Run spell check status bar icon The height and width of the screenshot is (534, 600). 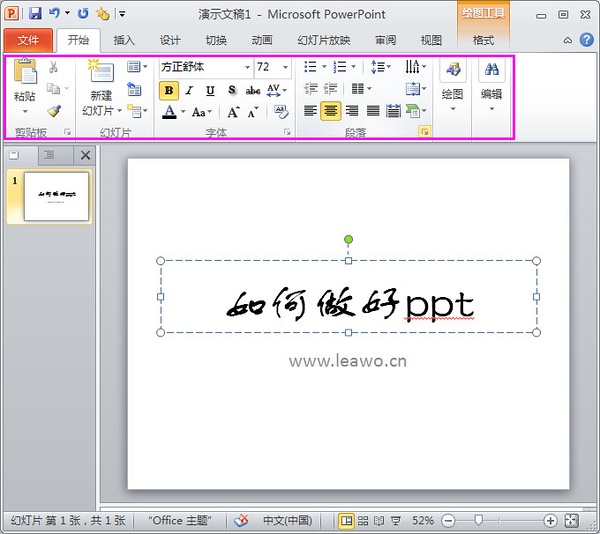(x=241, y=521)
